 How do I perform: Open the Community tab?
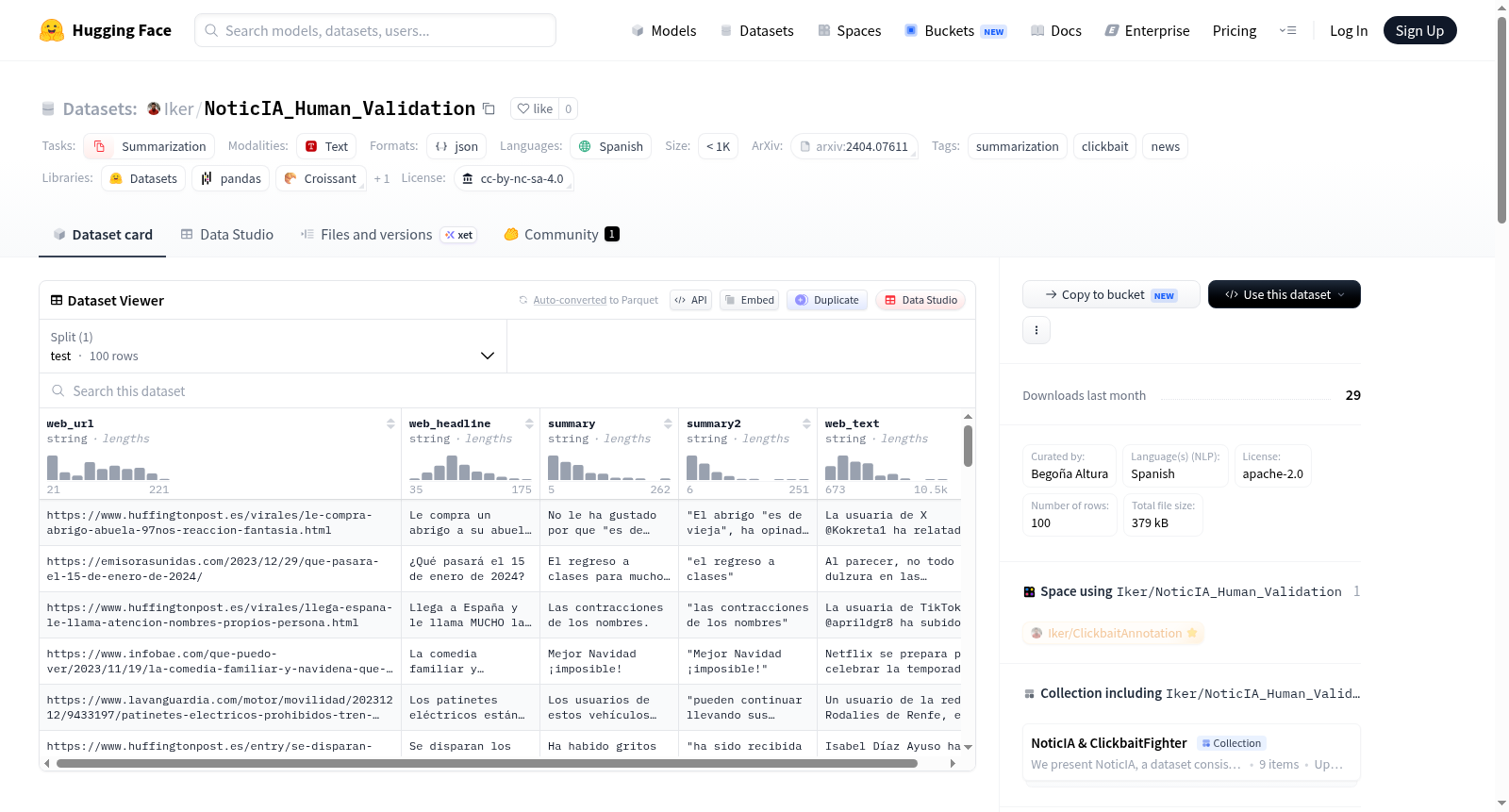(561, 234)
